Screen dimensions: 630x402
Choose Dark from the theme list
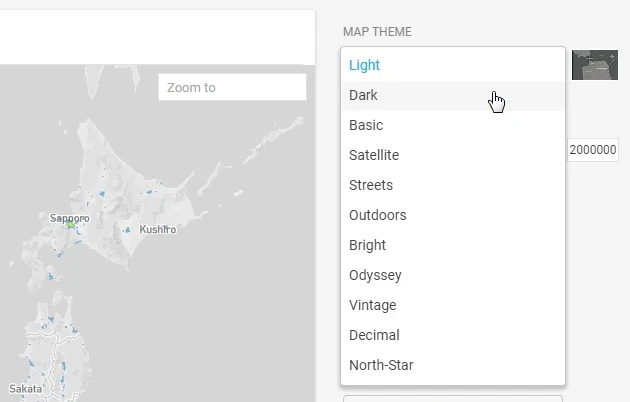pos(453,96)
